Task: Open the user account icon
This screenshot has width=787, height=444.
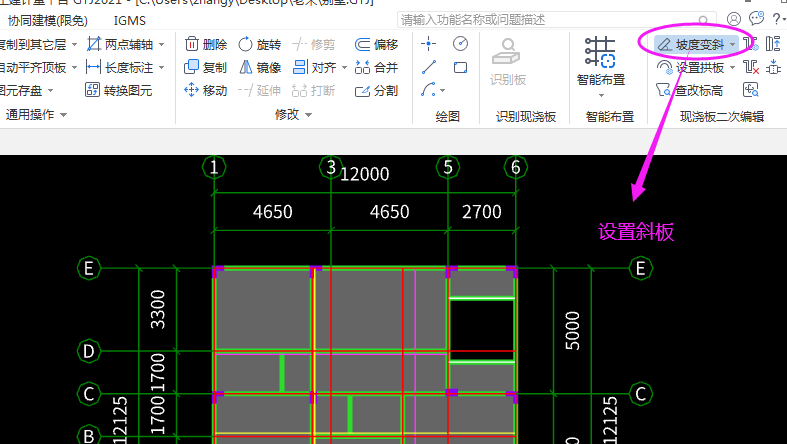Action: 734,19
